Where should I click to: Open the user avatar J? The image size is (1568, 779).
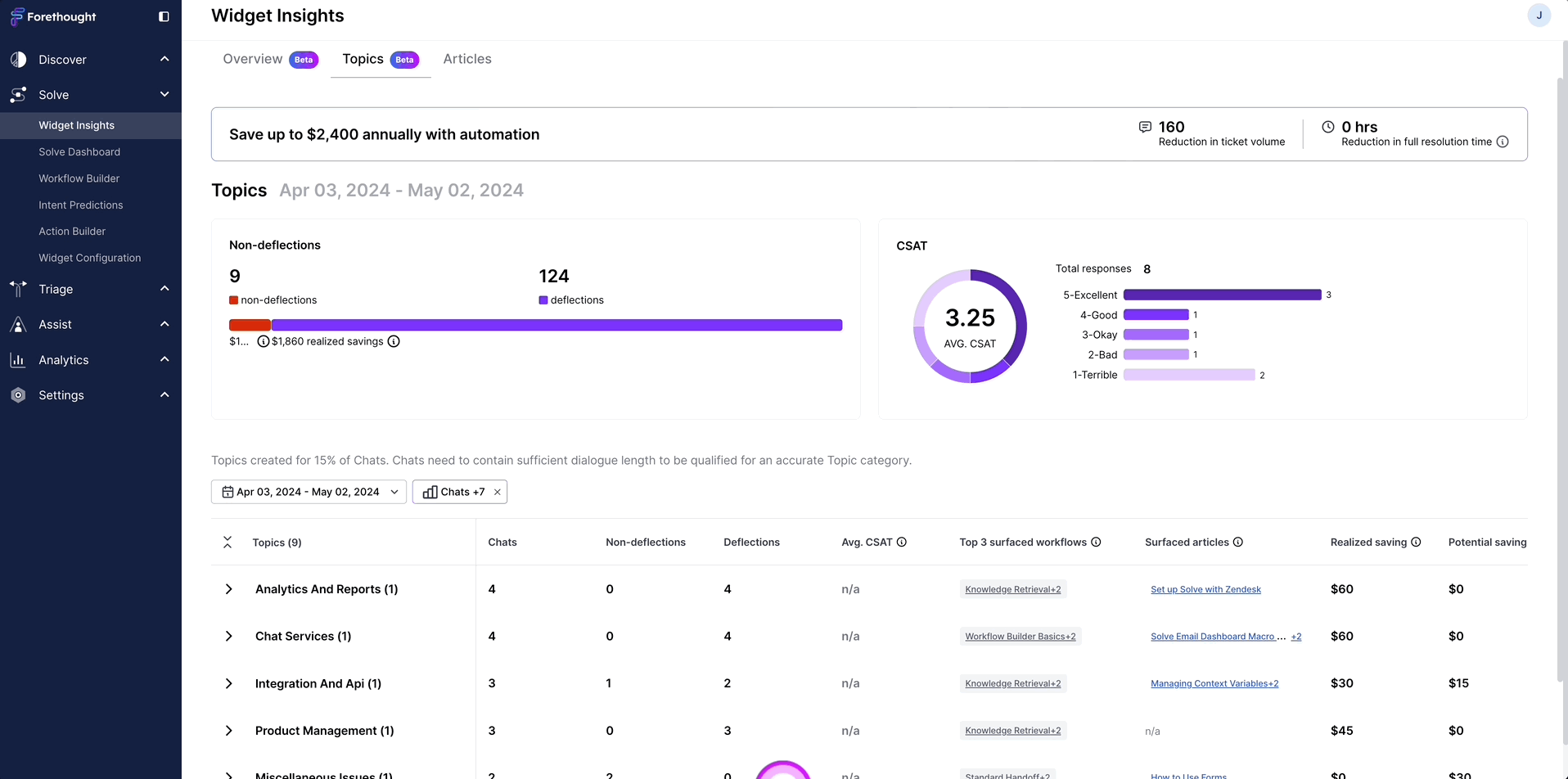pos(1539,16)
